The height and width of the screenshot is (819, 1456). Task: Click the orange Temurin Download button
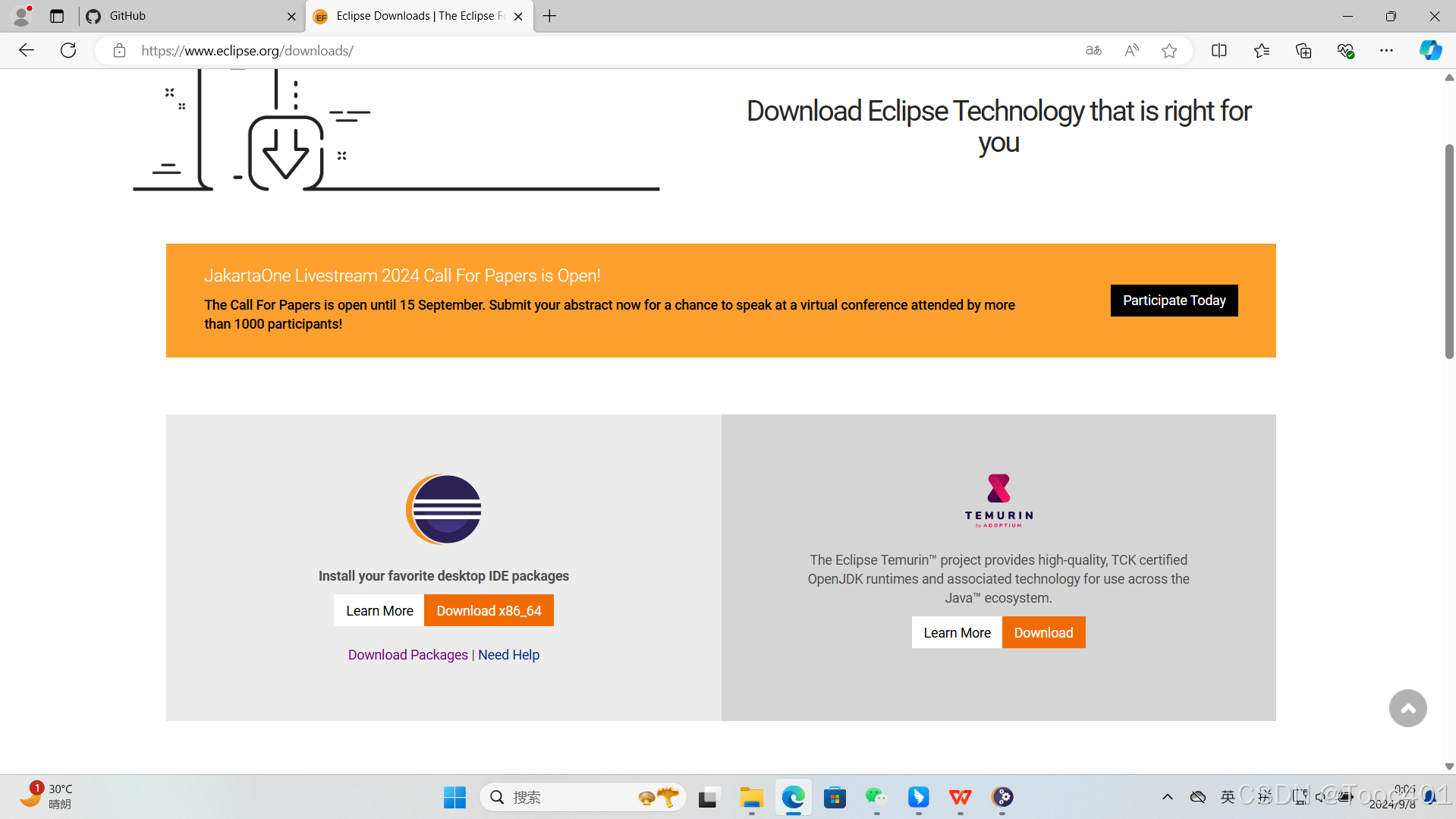tap(1043, 632)
